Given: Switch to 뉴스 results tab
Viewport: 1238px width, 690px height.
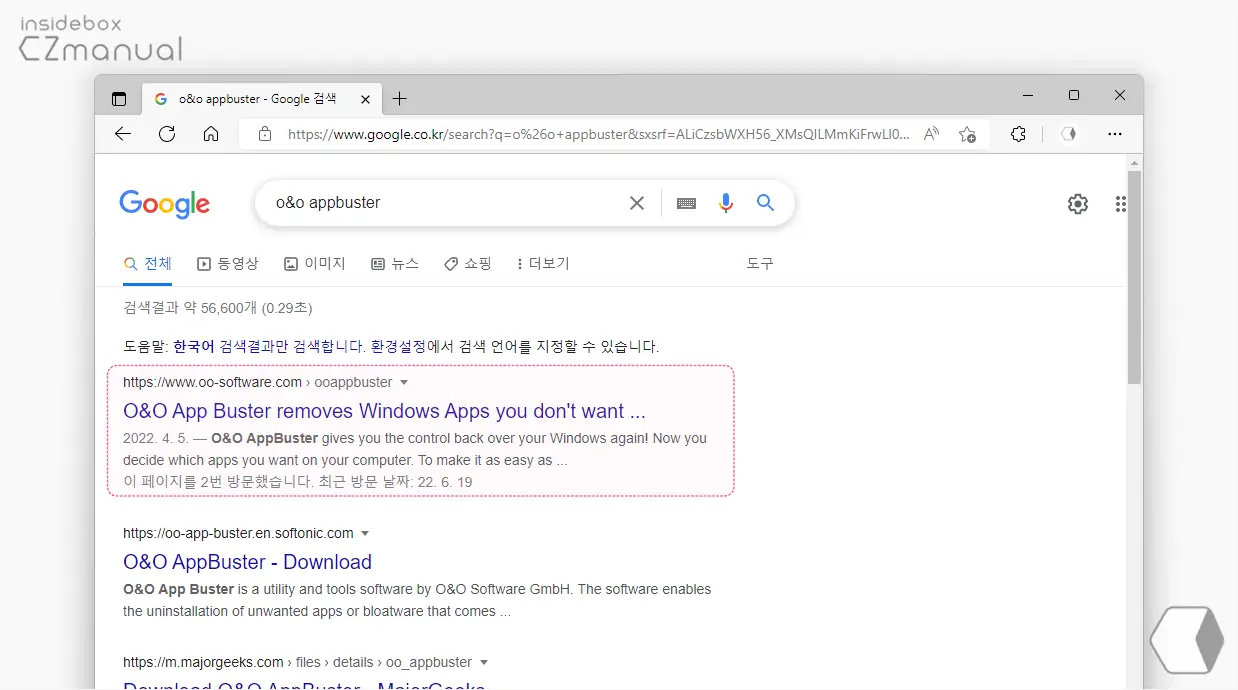Looking at the screenshot, I should pyautogui.click(x=395, y=264).
